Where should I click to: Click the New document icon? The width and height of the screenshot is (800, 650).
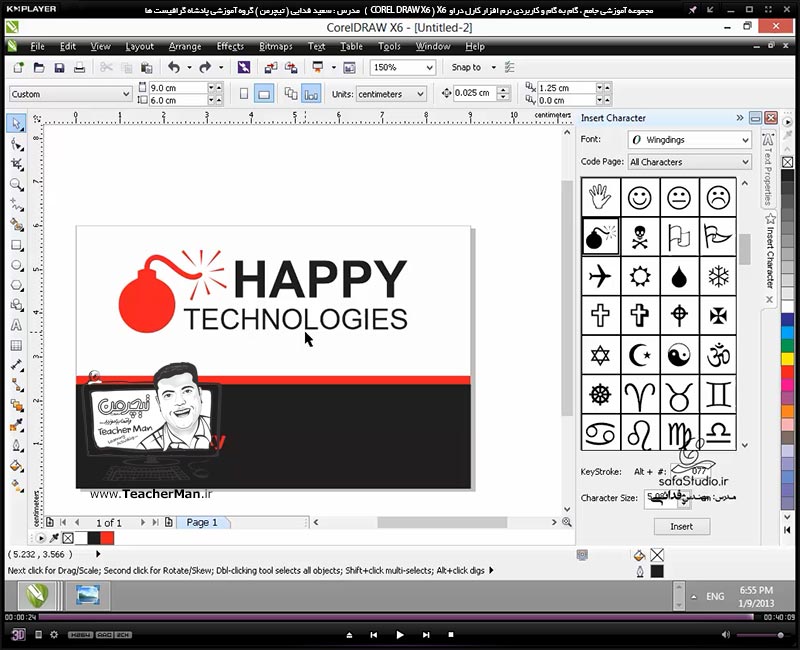click(18, 67)
